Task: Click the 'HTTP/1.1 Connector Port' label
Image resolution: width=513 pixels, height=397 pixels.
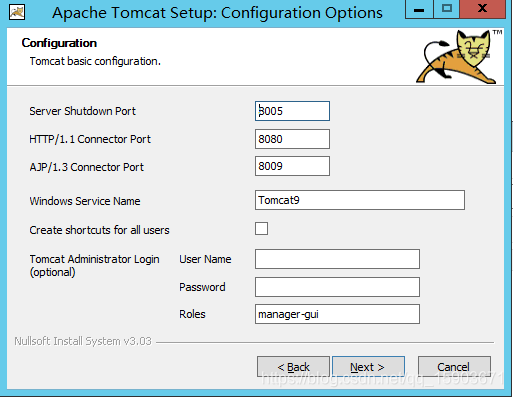Action: pos(90,139)
